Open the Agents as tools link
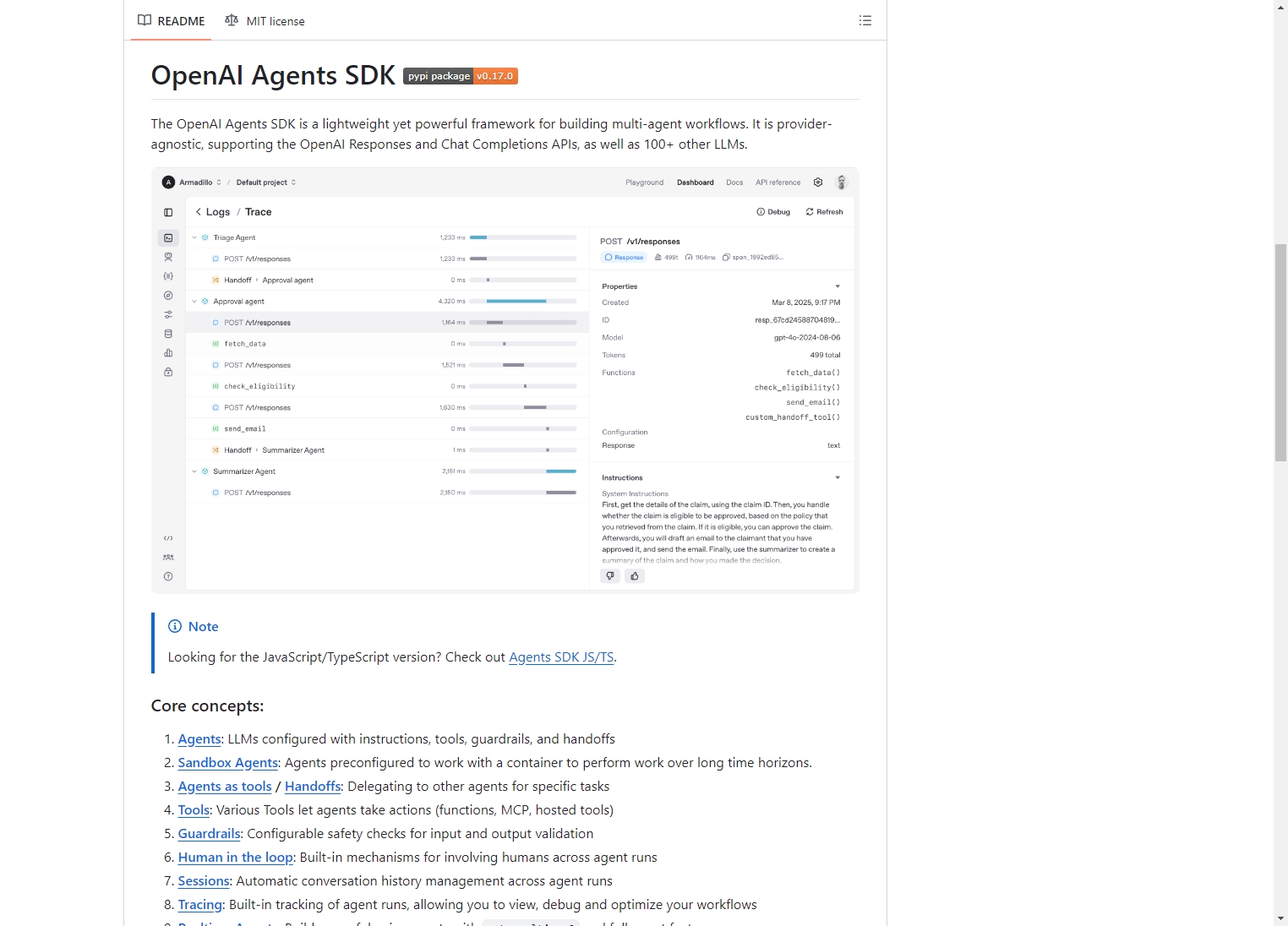 pos(225,787)
